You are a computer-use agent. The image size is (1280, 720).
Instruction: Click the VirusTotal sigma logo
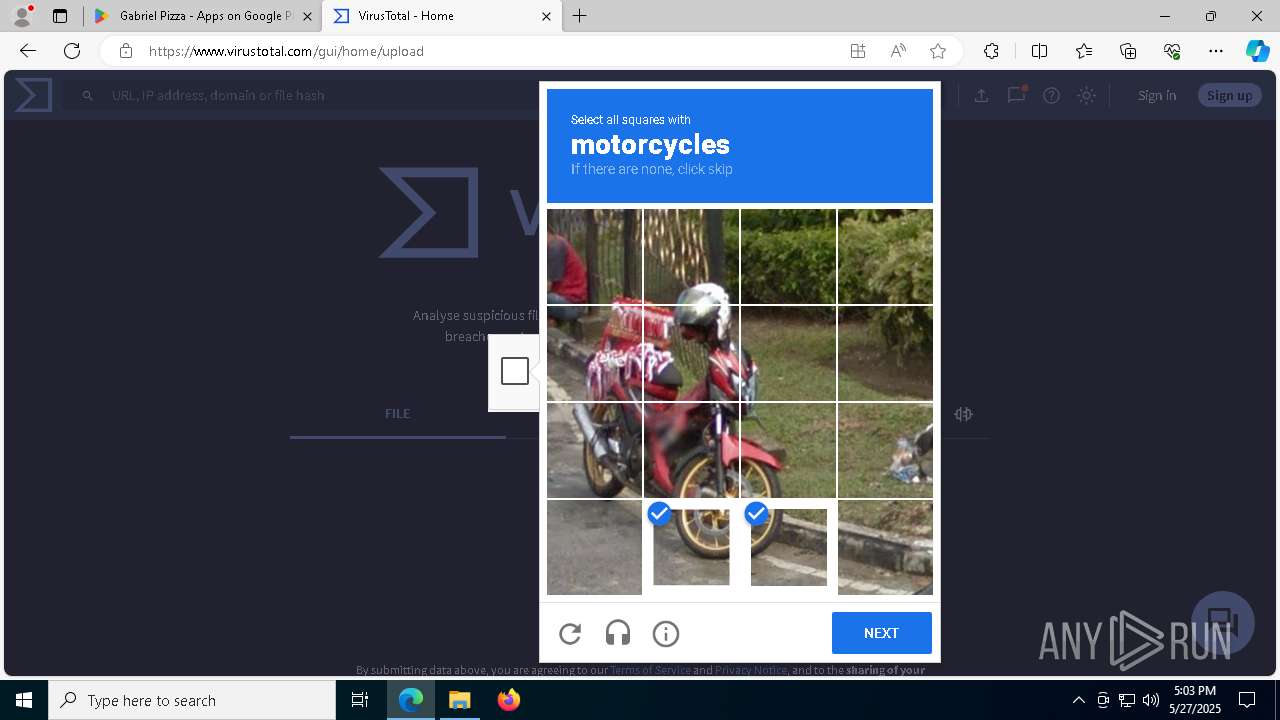[x=33, y=95]
